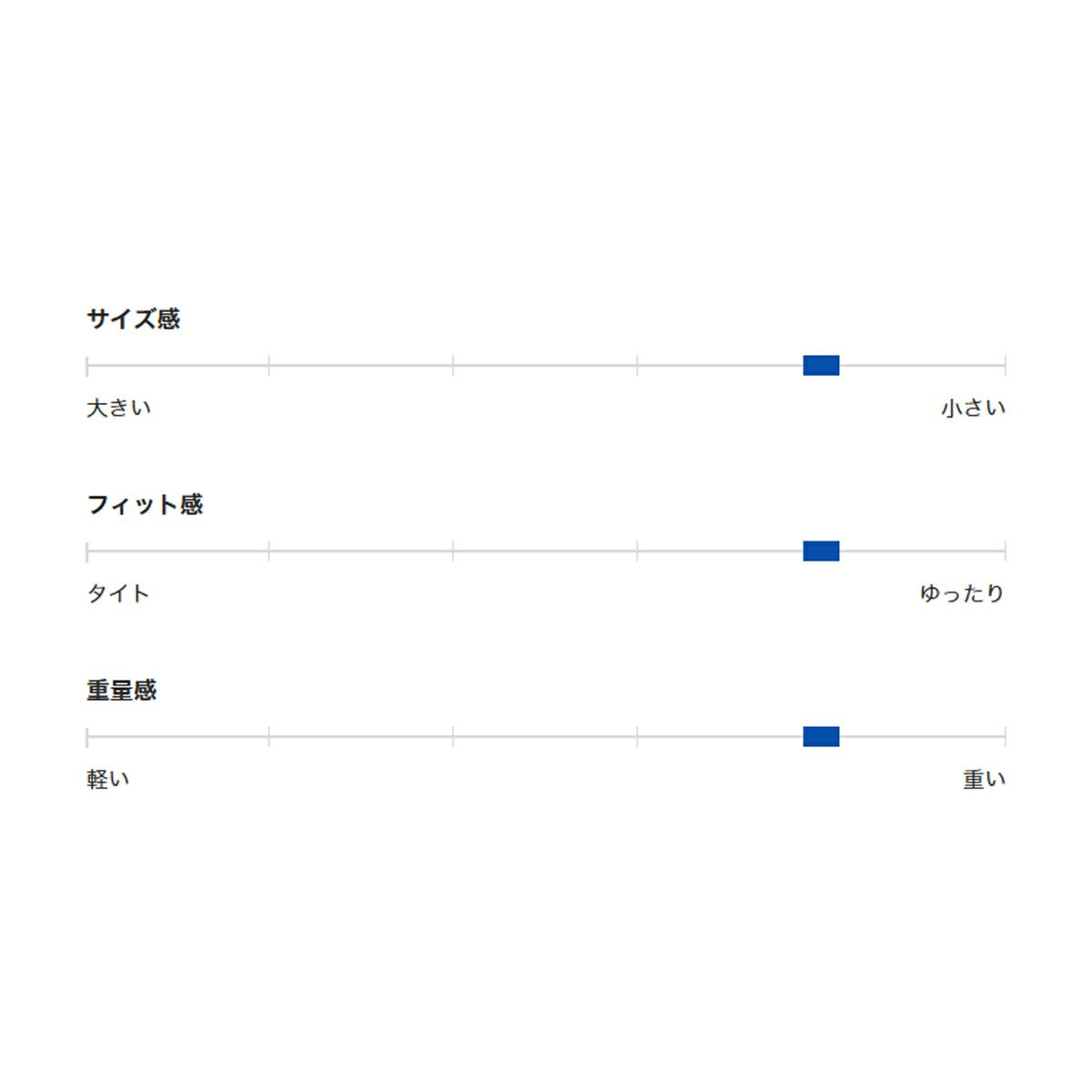Click the blue handle on フィット感 slider
1092x1092 pixels.
(x=821, y=551)
